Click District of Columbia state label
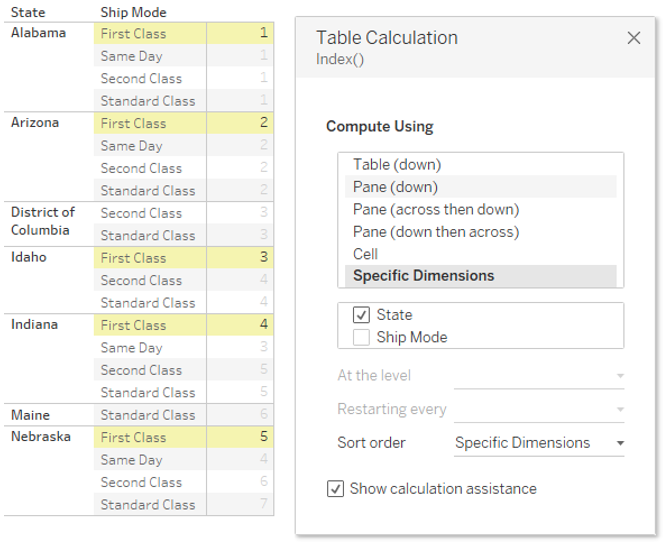 42,221
